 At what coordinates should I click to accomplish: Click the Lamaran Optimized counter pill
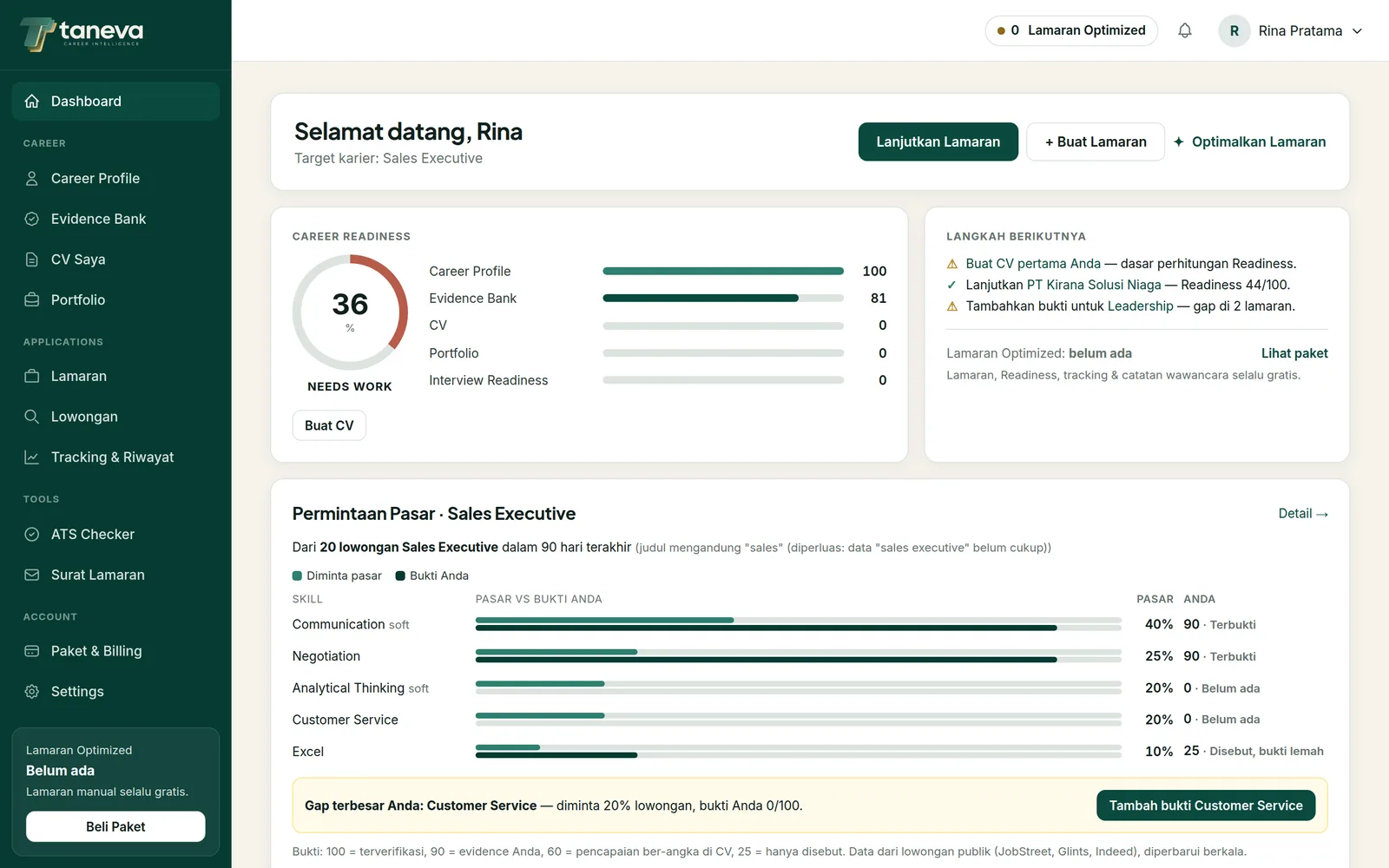pos(1071,30)
